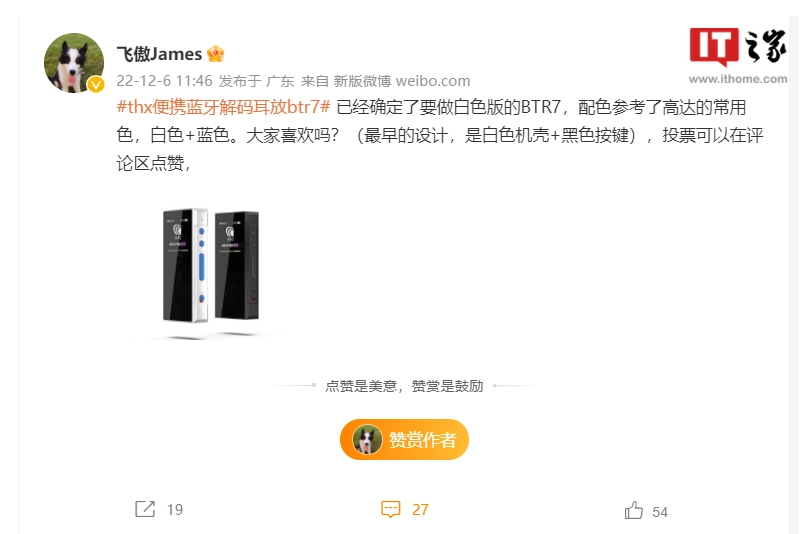Click the www.ithome.com watermark text

pos(738,79)
